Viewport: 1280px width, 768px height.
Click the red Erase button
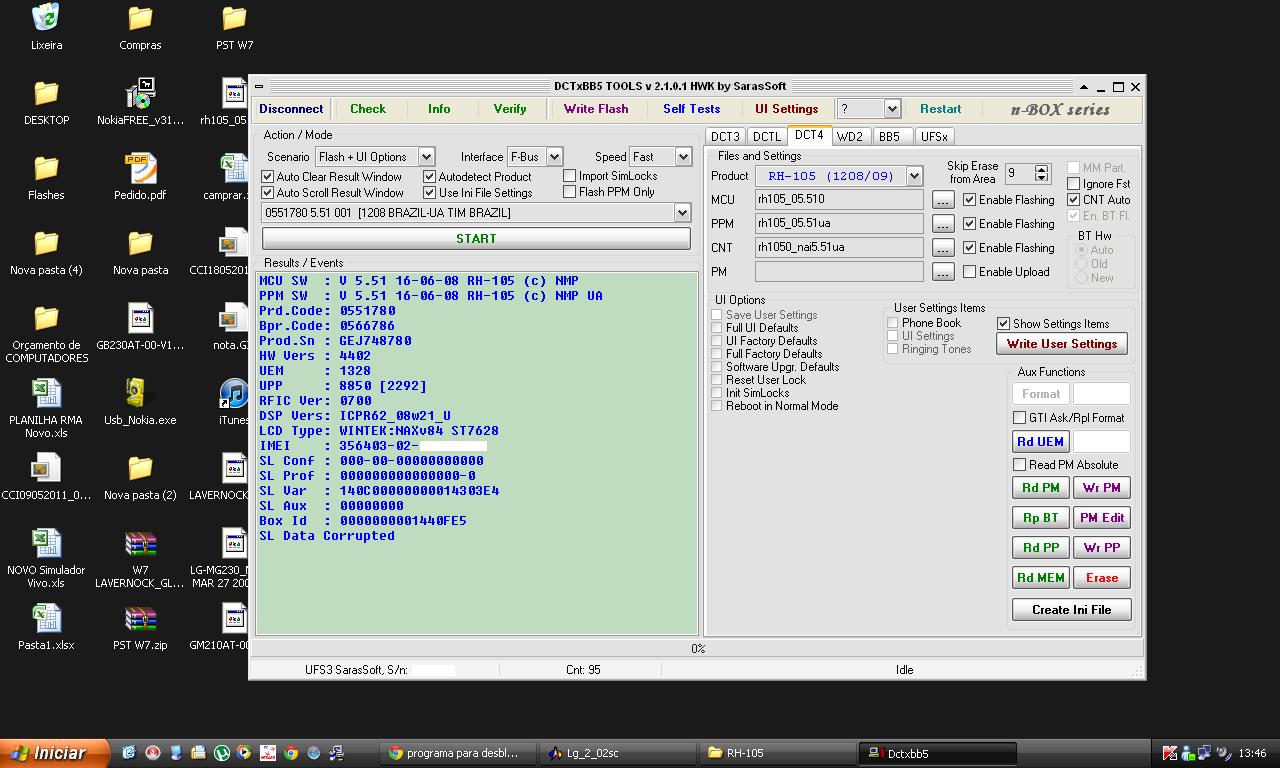[1102, 577]
